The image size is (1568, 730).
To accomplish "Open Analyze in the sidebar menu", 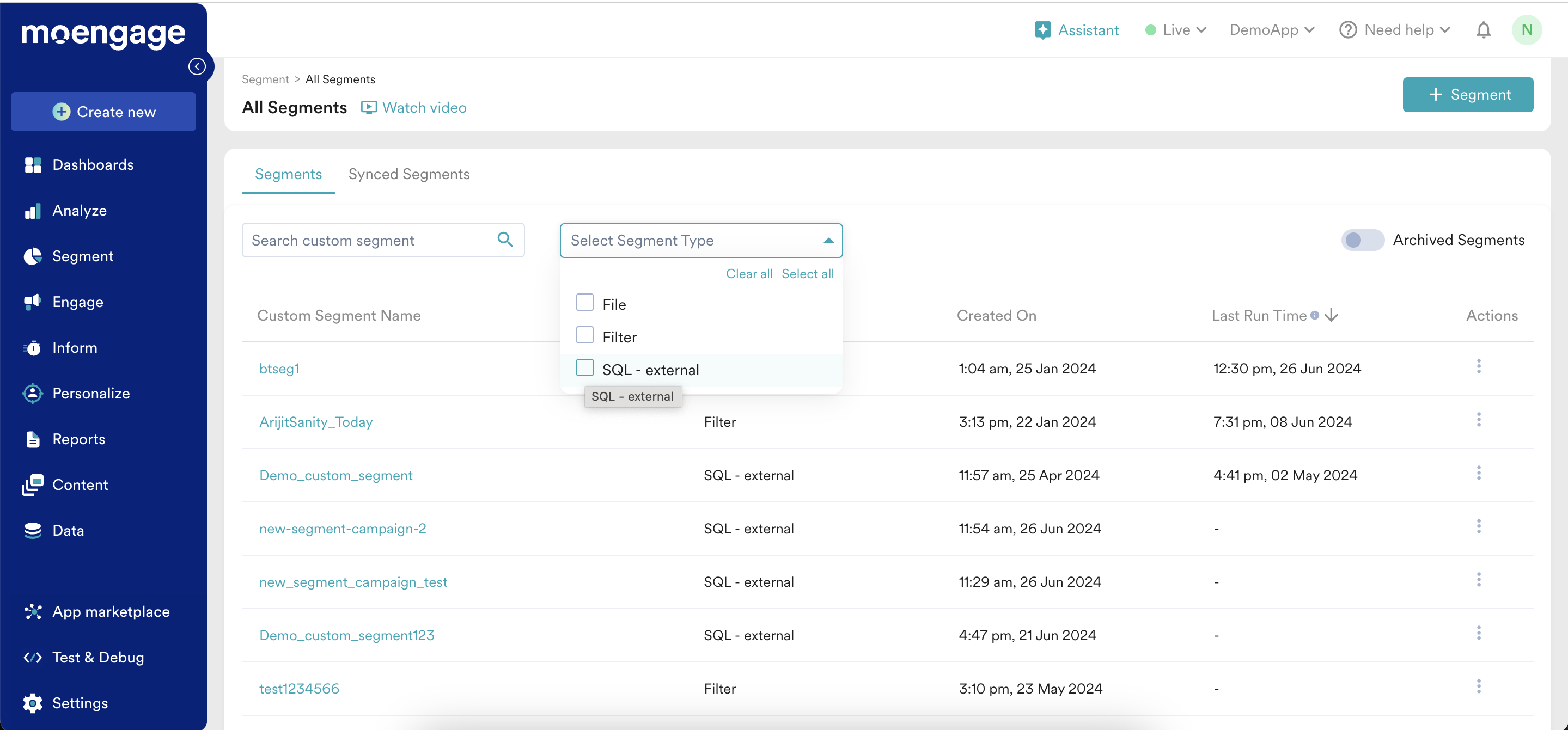I will coord(79,211).
